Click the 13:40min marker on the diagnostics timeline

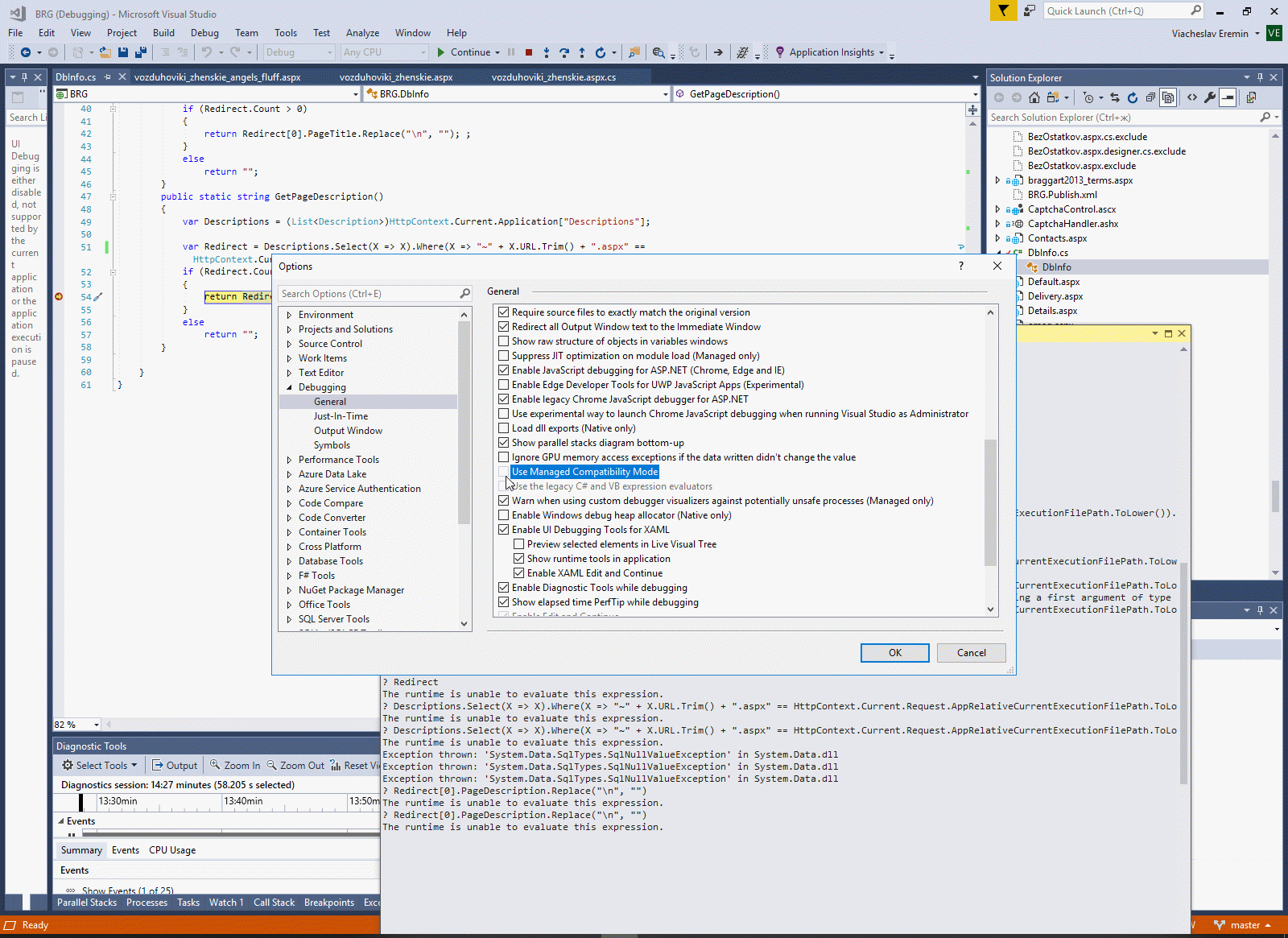pos(243,801)
